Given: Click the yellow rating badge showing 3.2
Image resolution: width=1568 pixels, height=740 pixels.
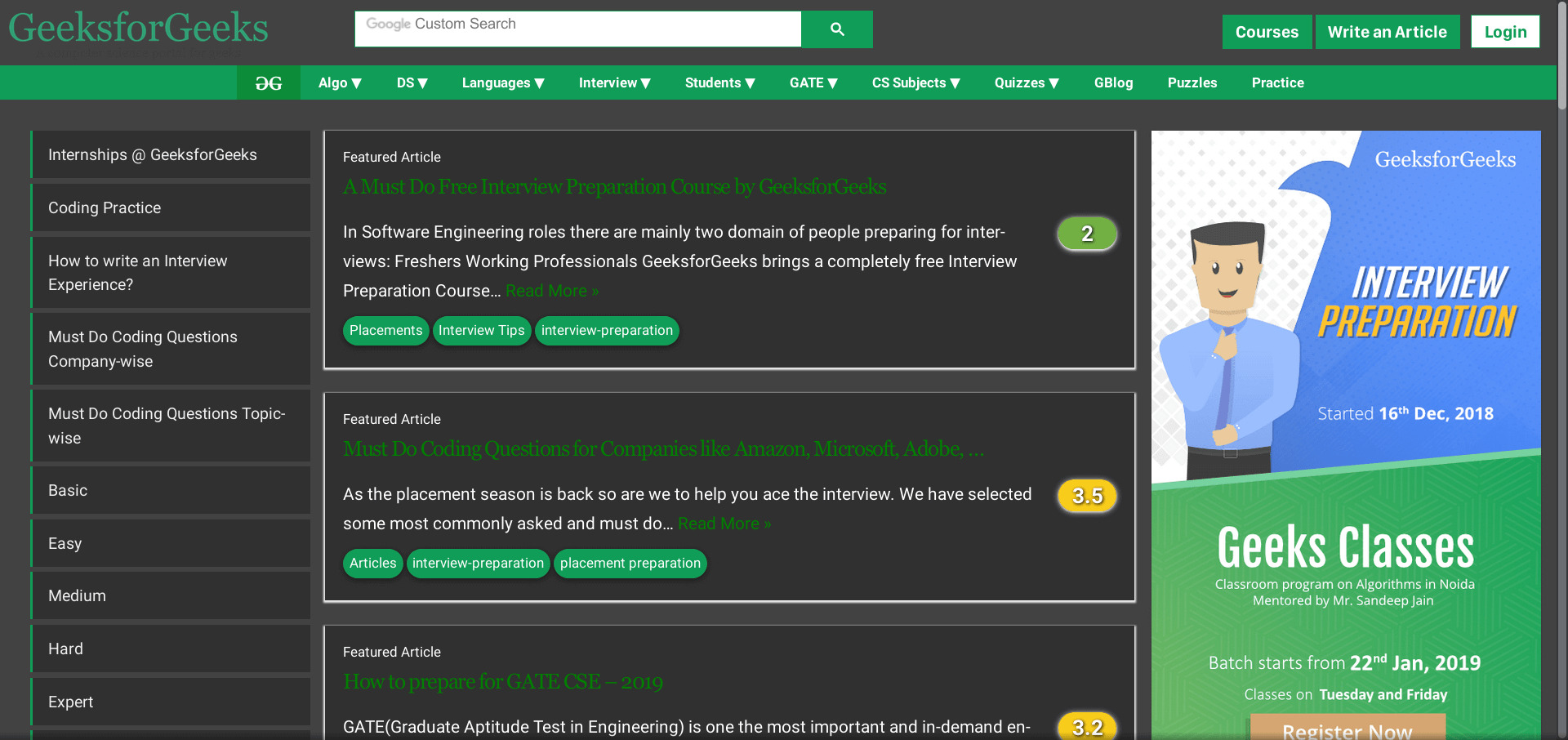Looking at the screenshot, I should 1087,726.
